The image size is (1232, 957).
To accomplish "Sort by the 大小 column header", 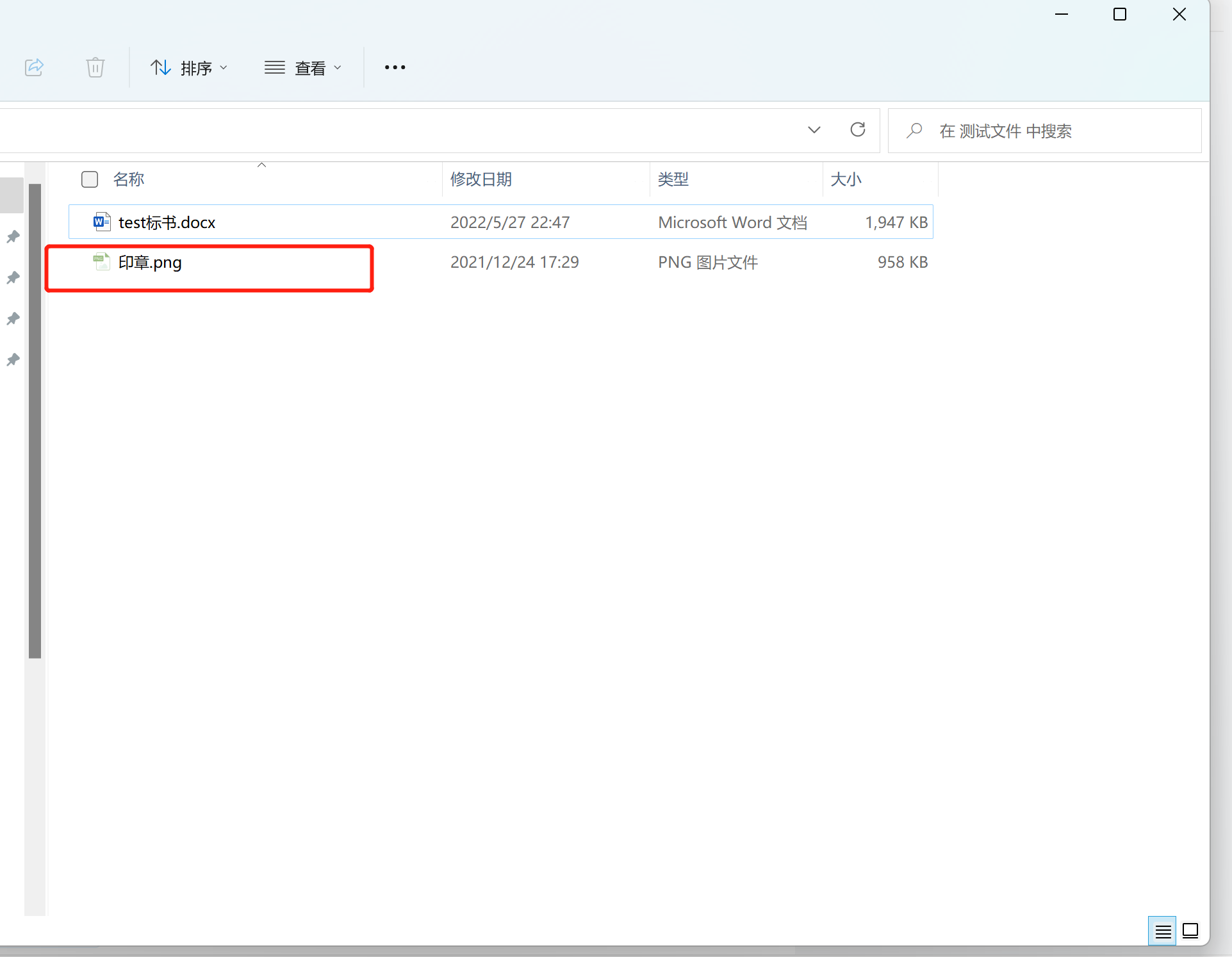I will coord(846,179).
